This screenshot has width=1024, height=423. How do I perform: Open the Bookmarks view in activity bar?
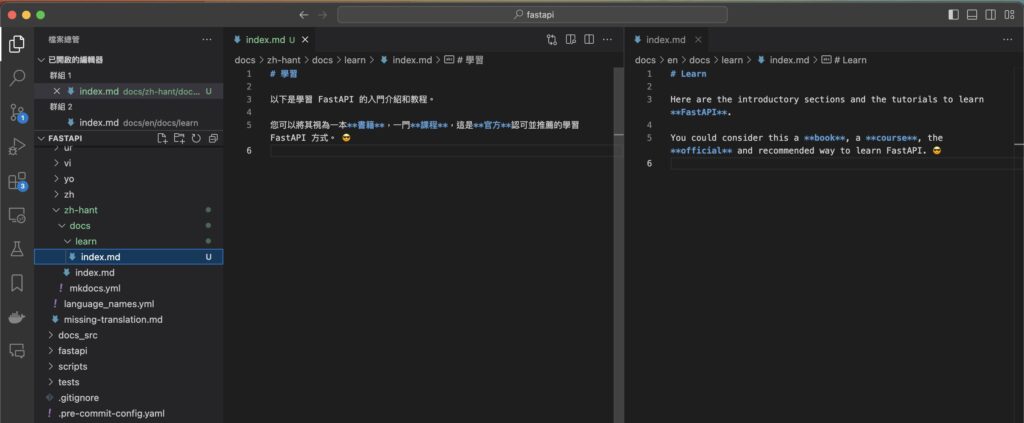(17, 283)
